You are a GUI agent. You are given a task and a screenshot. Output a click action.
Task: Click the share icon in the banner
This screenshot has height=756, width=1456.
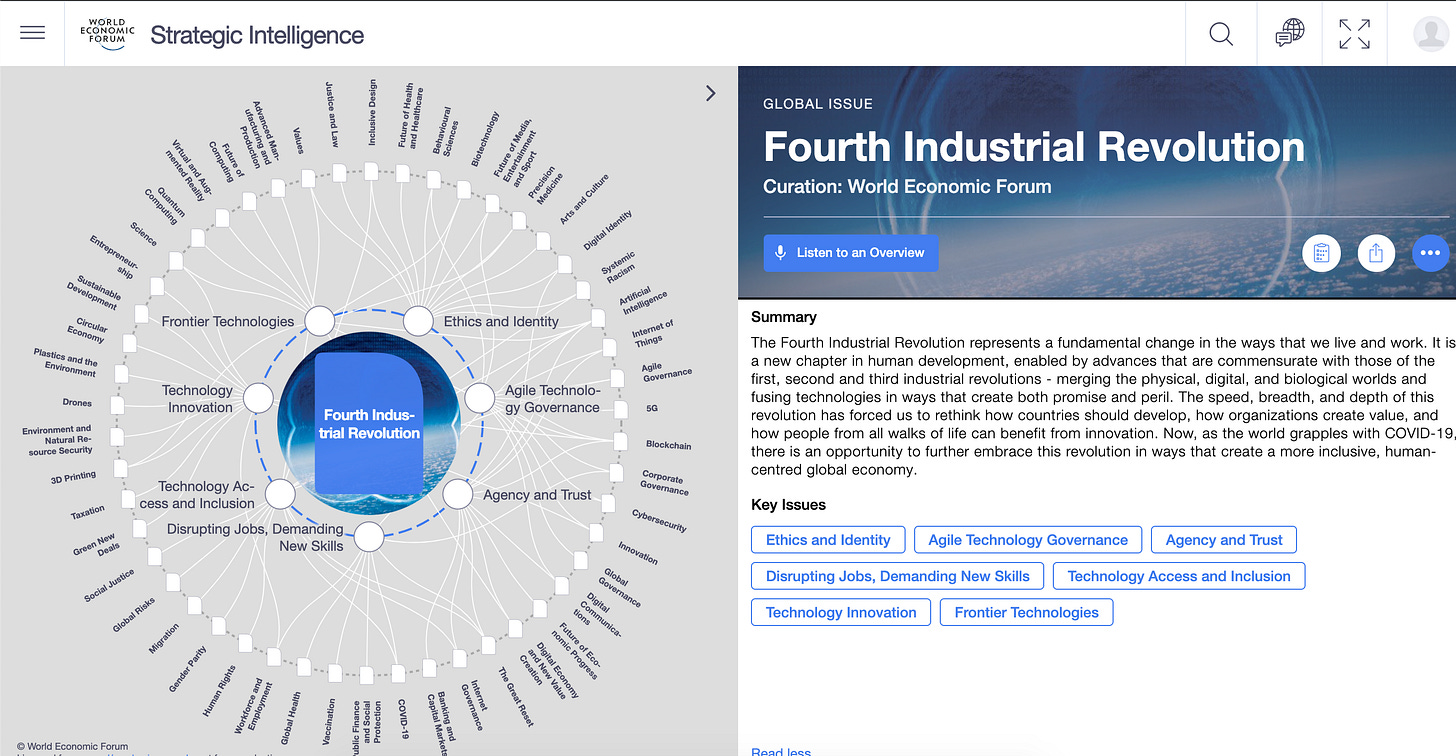click(x=1376, y=253)
